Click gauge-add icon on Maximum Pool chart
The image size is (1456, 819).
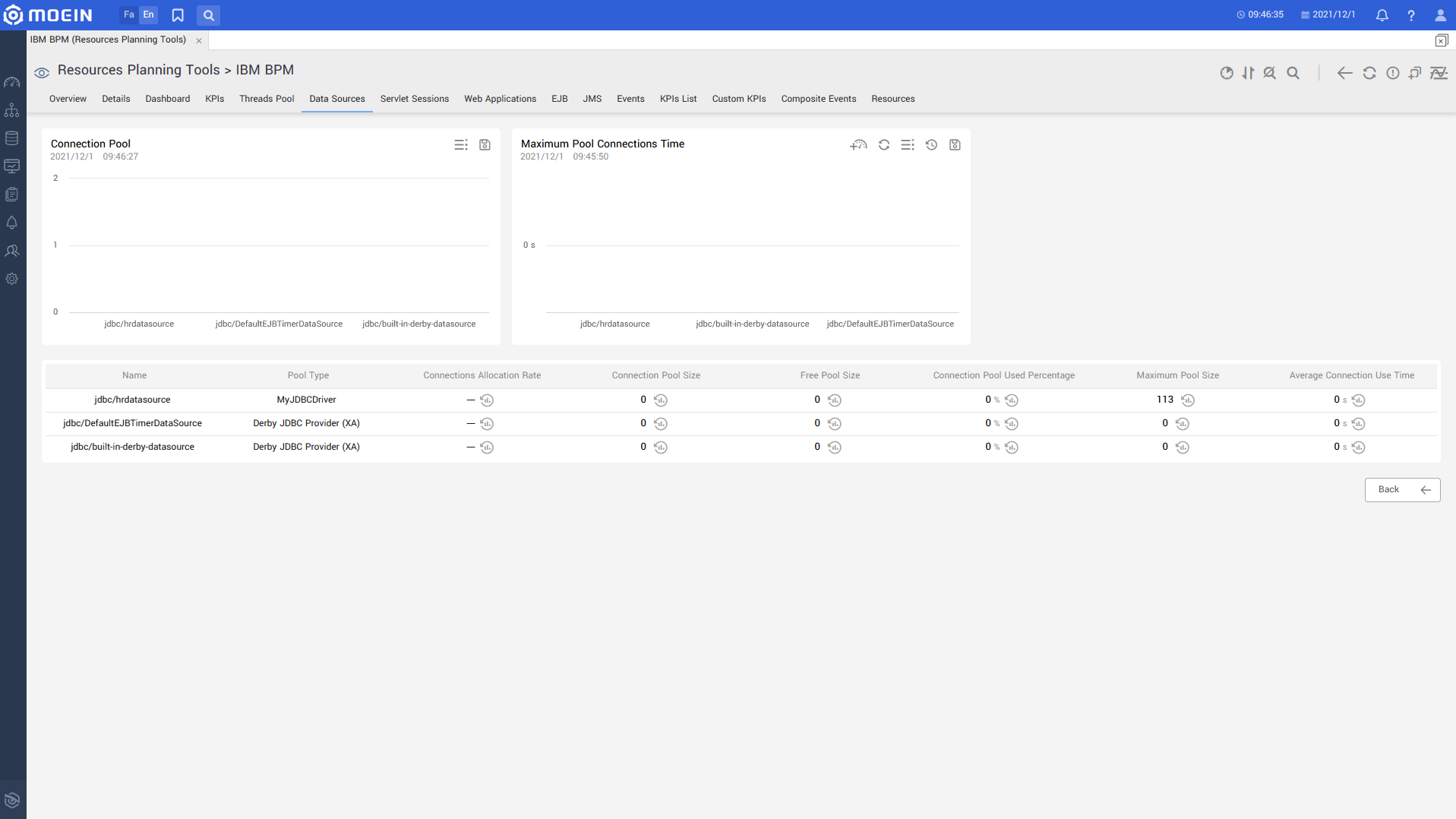click(x=858, y=145)
